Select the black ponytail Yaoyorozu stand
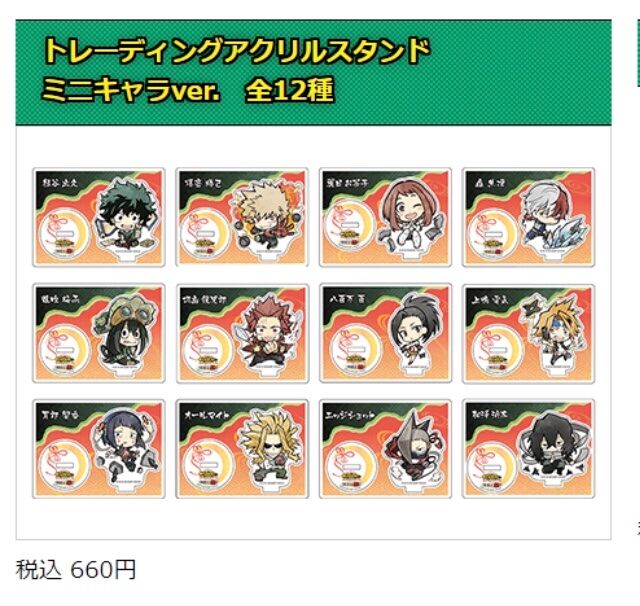 (x=385, y=333)
